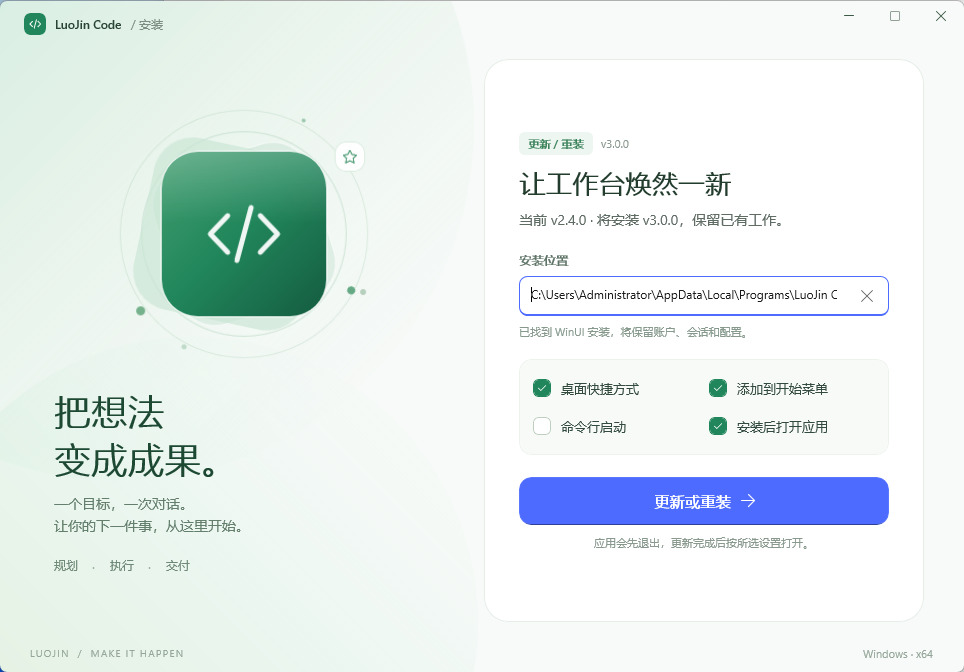Minimize the installer window
The image size is (964, 672).
tap(849, 16)
